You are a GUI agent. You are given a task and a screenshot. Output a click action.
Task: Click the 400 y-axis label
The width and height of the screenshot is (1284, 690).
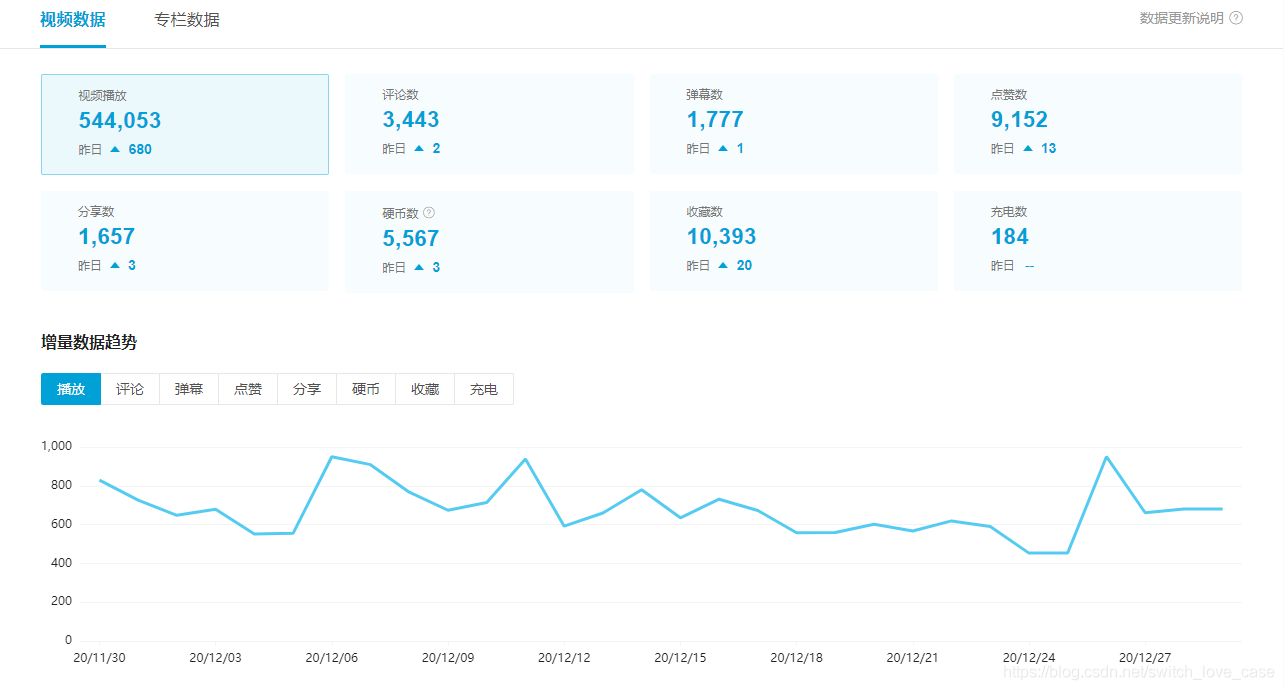click(x=62, y=563)
